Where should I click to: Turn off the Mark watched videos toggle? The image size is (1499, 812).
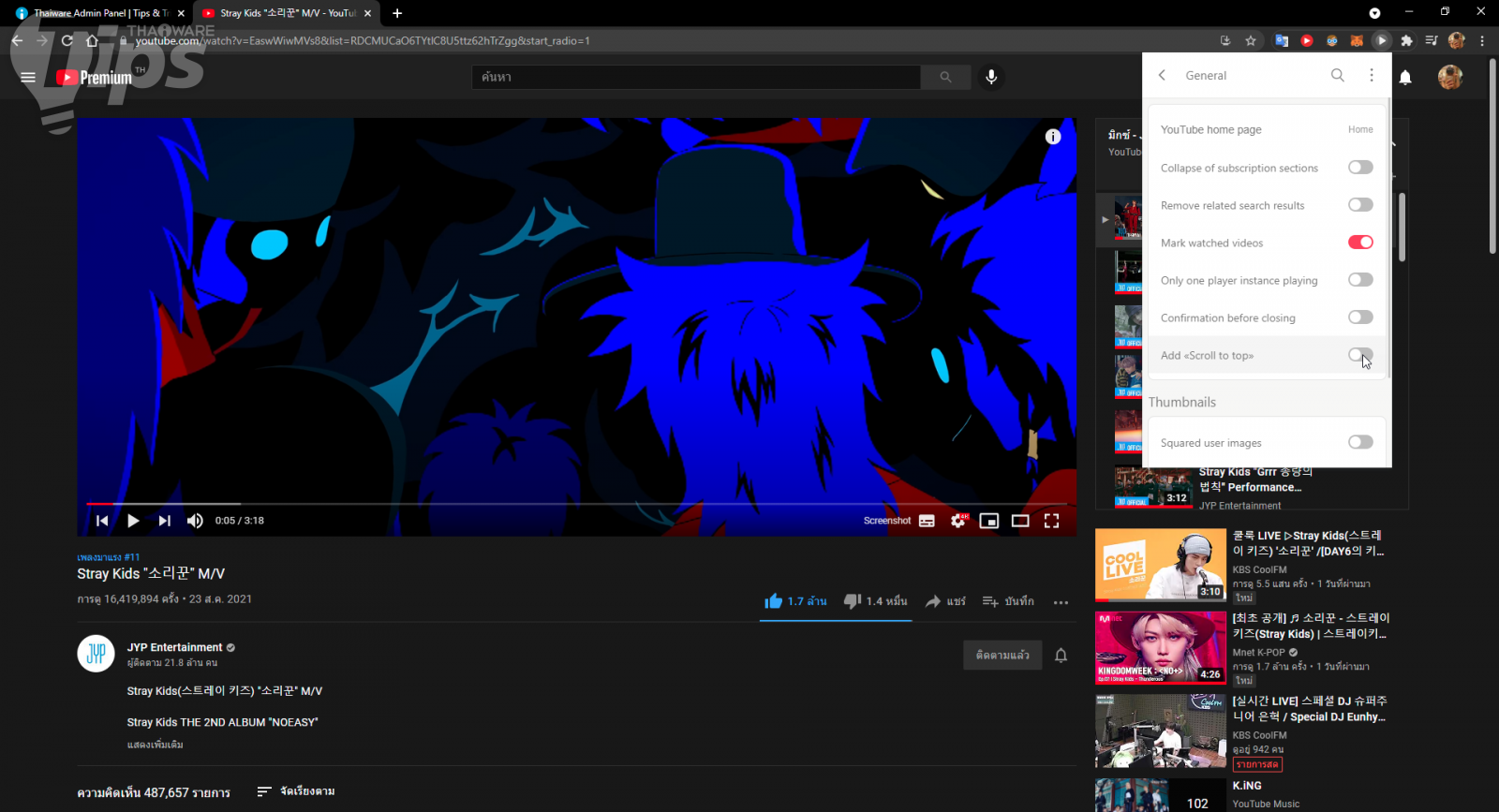pyautogui.click(x=1360, y=243)
